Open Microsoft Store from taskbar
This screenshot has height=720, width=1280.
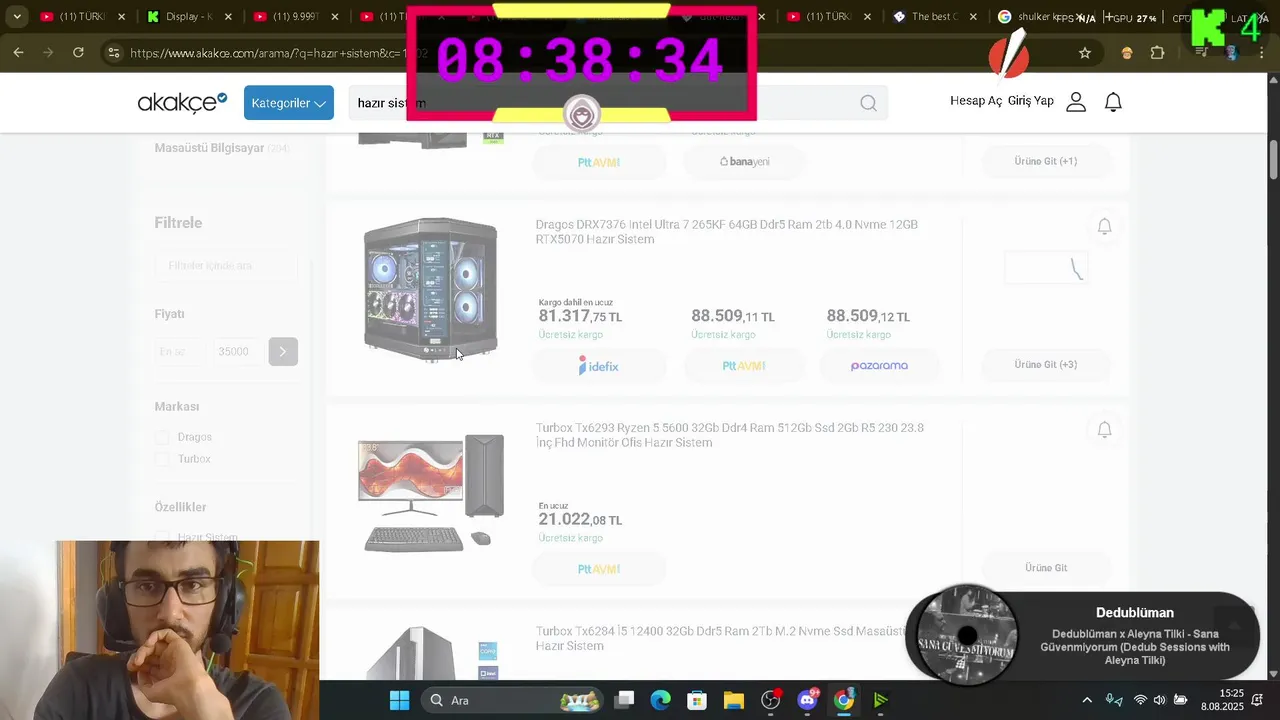click(x=697, y=700)
